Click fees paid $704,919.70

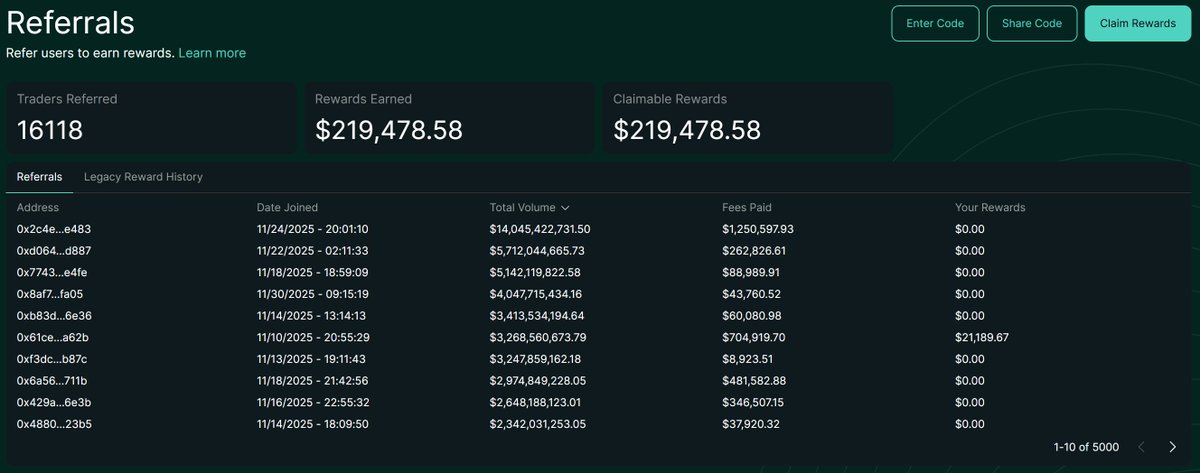(x=754, y=337)
